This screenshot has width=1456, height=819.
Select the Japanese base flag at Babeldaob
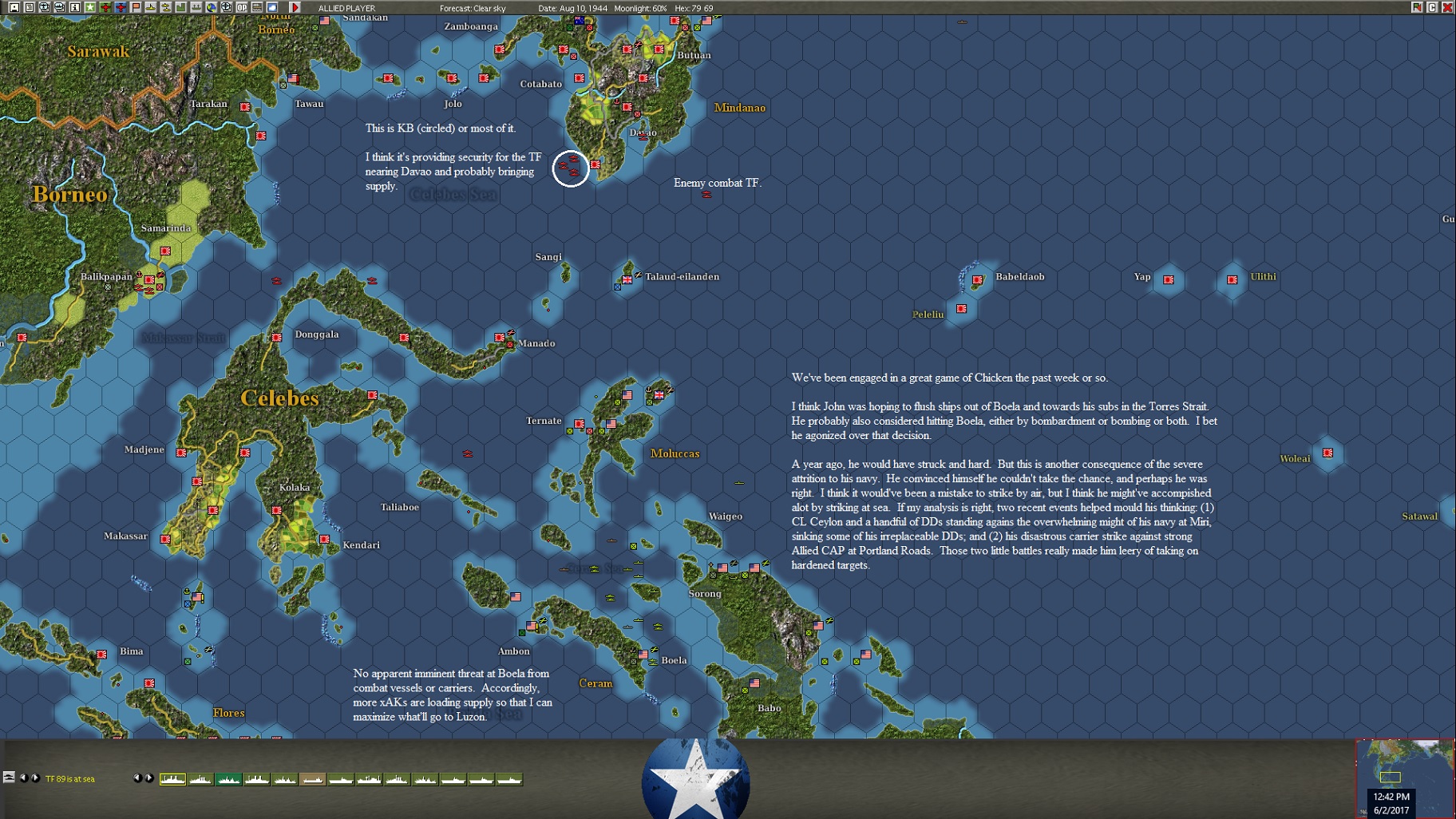(x=978, y=279)
